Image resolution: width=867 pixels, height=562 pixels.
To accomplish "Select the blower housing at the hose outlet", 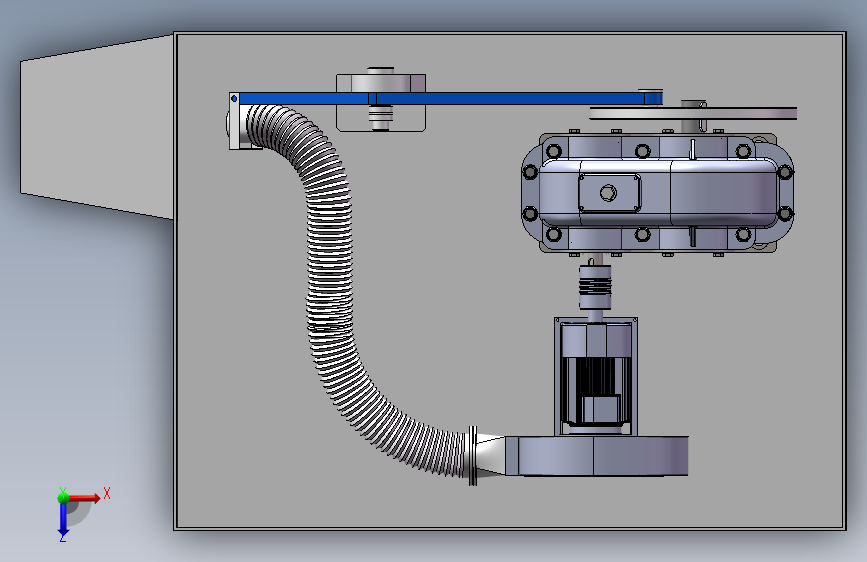I will 597,456.
